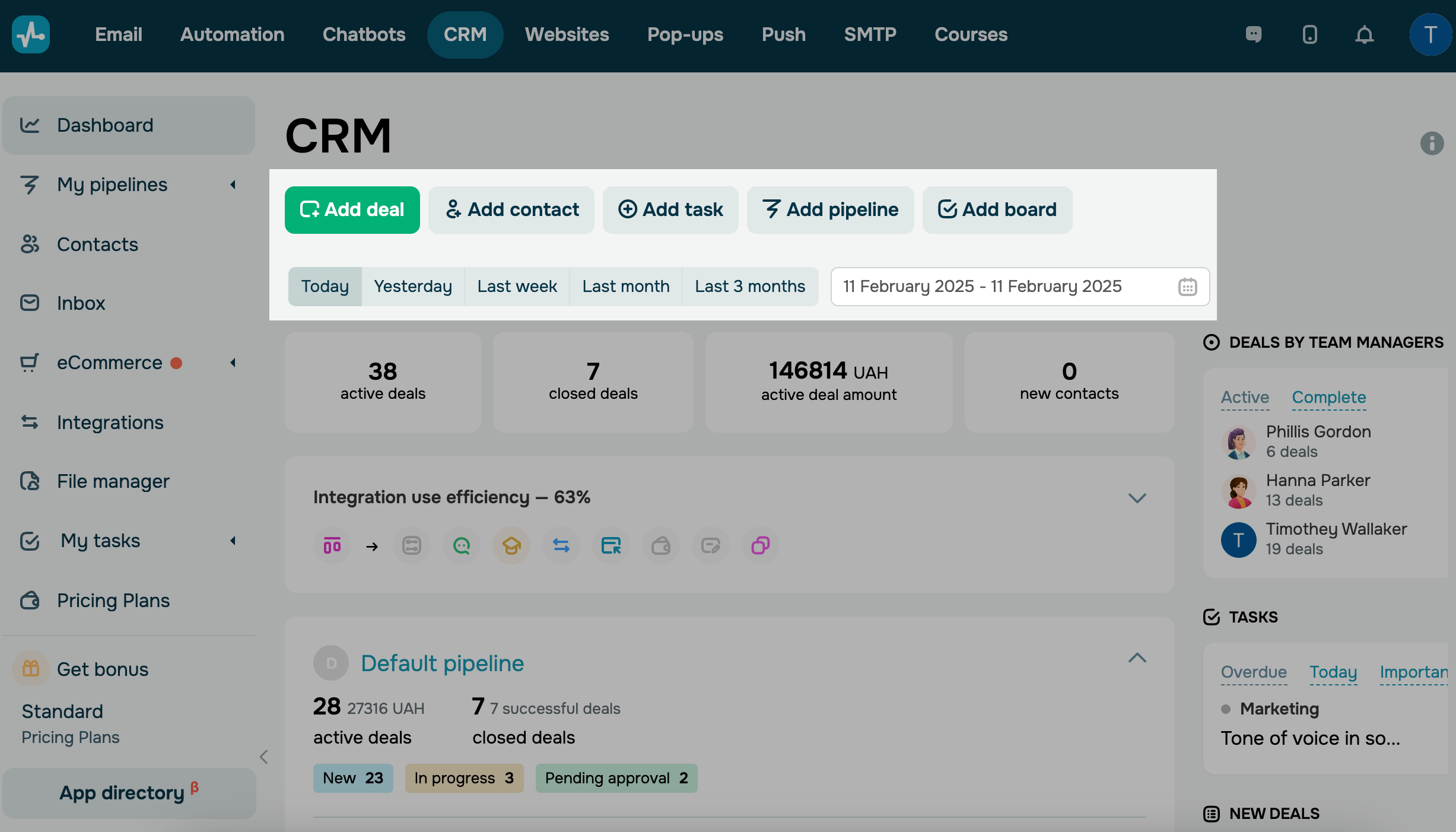Switch to Complete tab in team managers
This screenshot has width=1456, height=832.
click(x=1328, y=397)
